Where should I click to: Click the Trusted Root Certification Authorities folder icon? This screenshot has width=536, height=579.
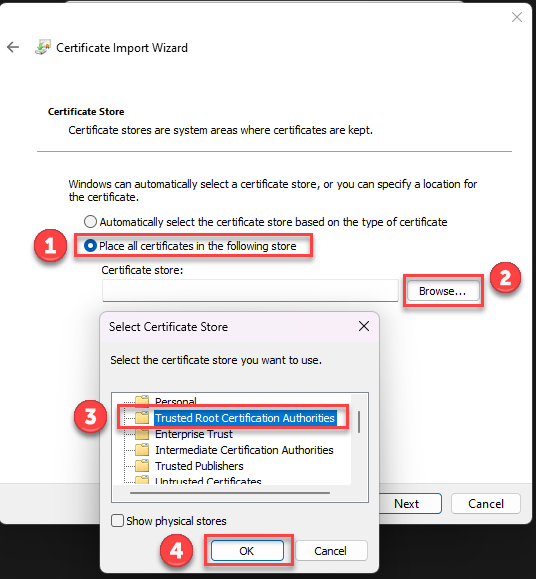142,418
